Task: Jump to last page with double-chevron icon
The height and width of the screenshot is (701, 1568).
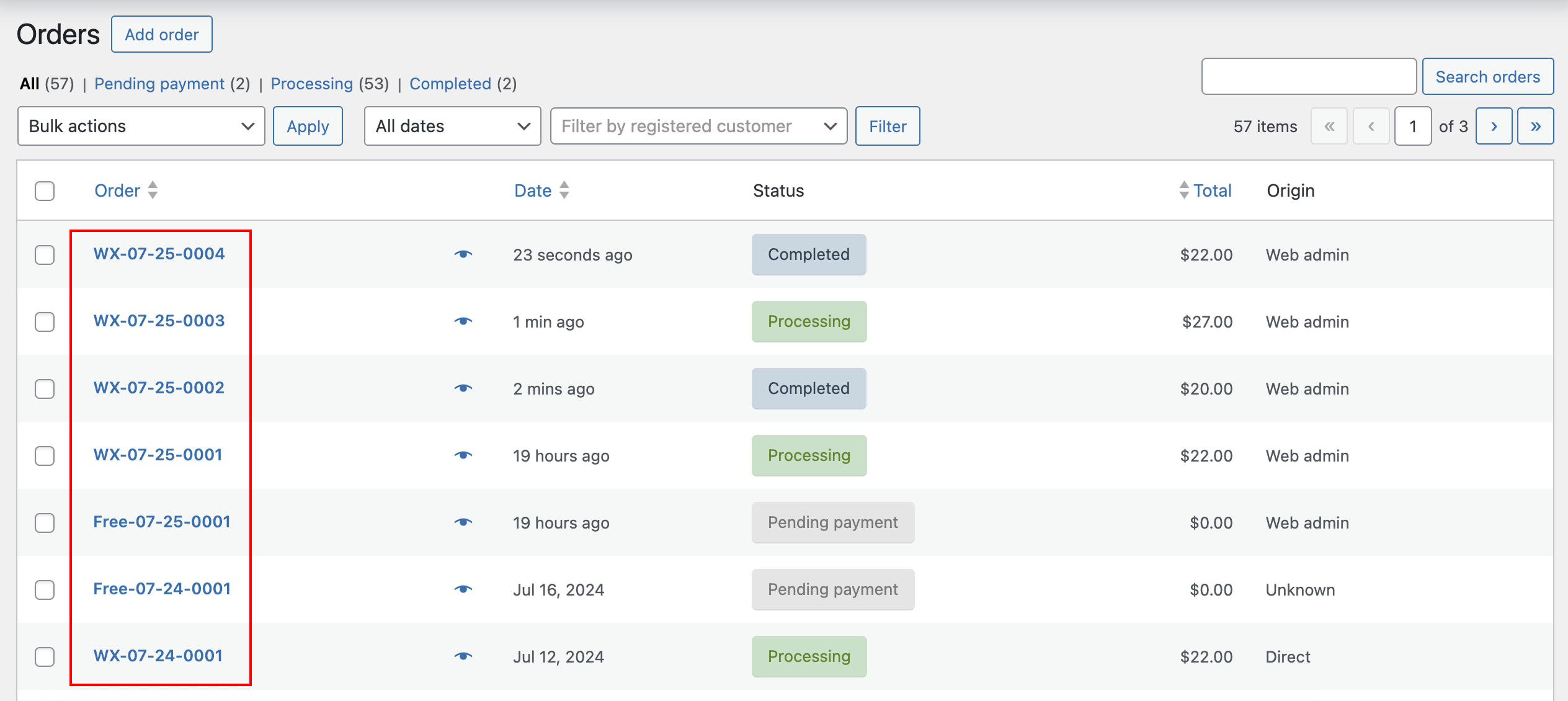Action: (1536, 126)
